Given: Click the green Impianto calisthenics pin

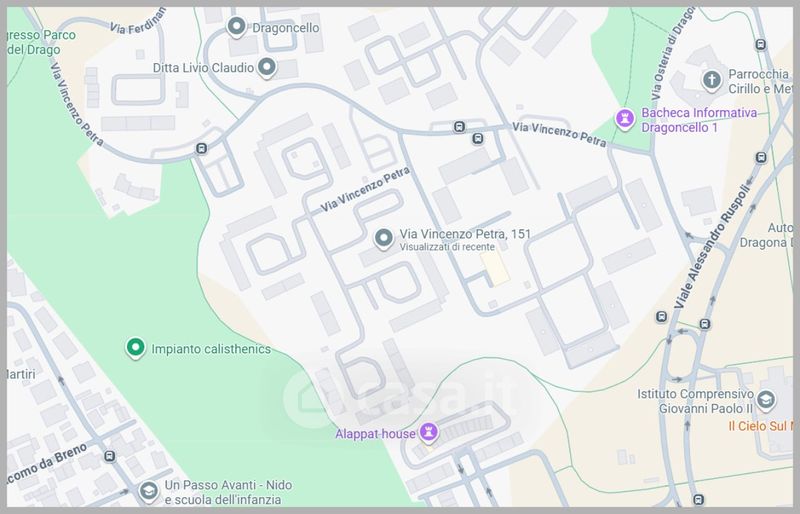Looking at the screenshot, I should click(135, 348).
